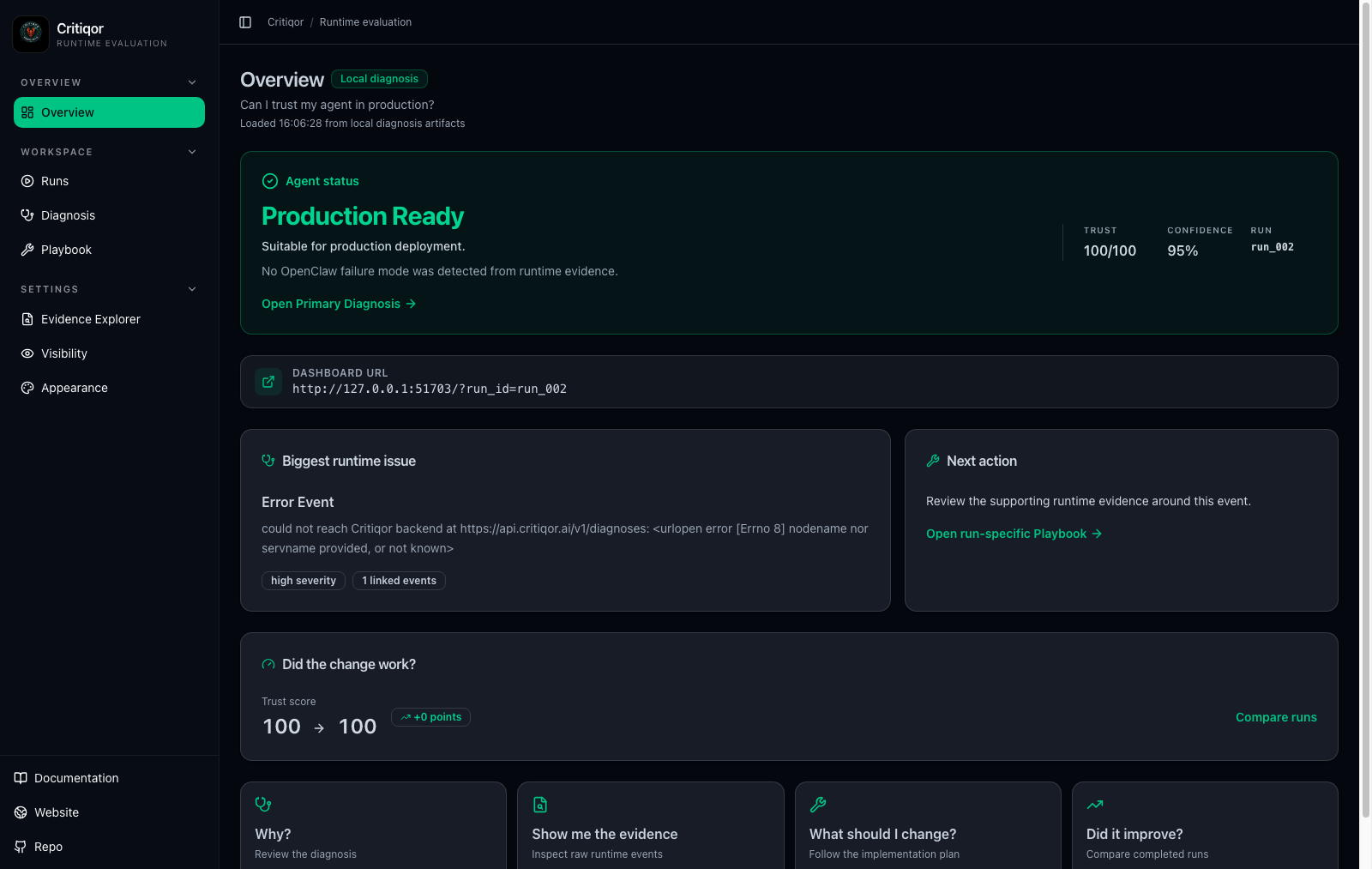The width and height of the screenshot is (1372, 869).
Task: Open the What should I change? card
Action: click(928, 825)
